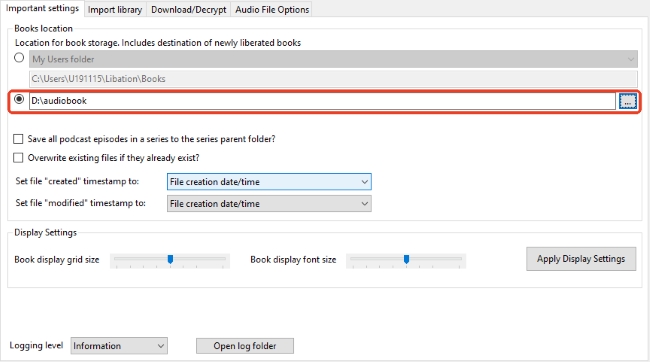Click the Books location group label

click(44, 29)
